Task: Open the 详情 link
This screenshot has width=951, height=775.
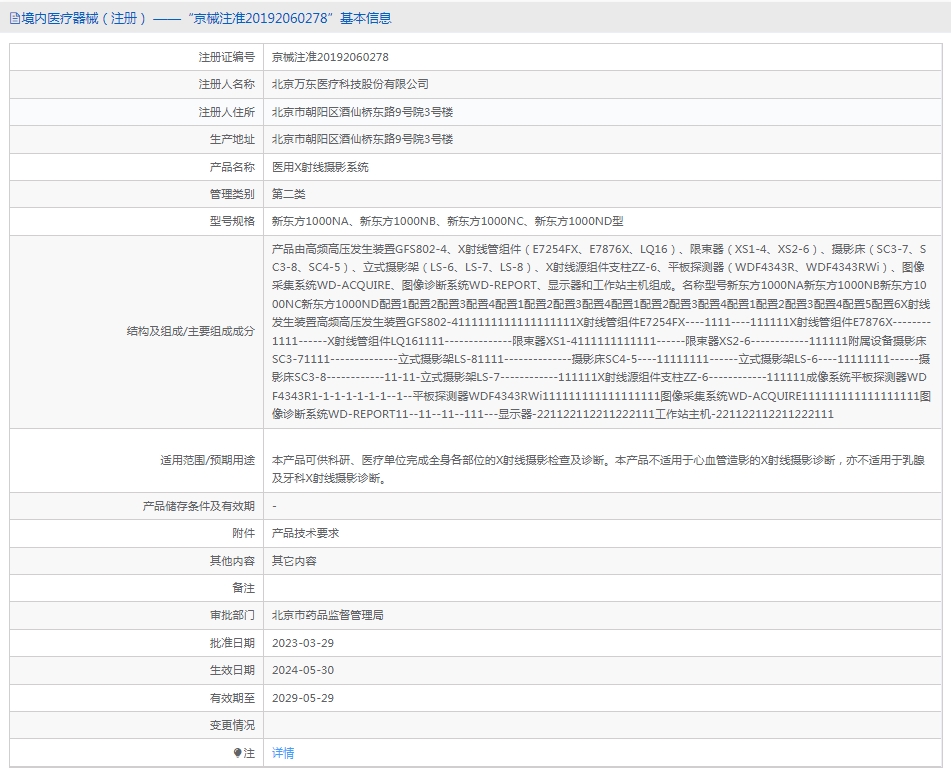Action: (283, 753)
